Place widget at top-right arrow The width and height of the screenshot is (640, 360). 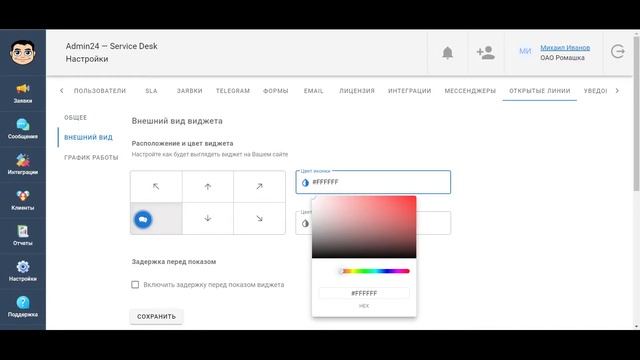tap(260, 187)
